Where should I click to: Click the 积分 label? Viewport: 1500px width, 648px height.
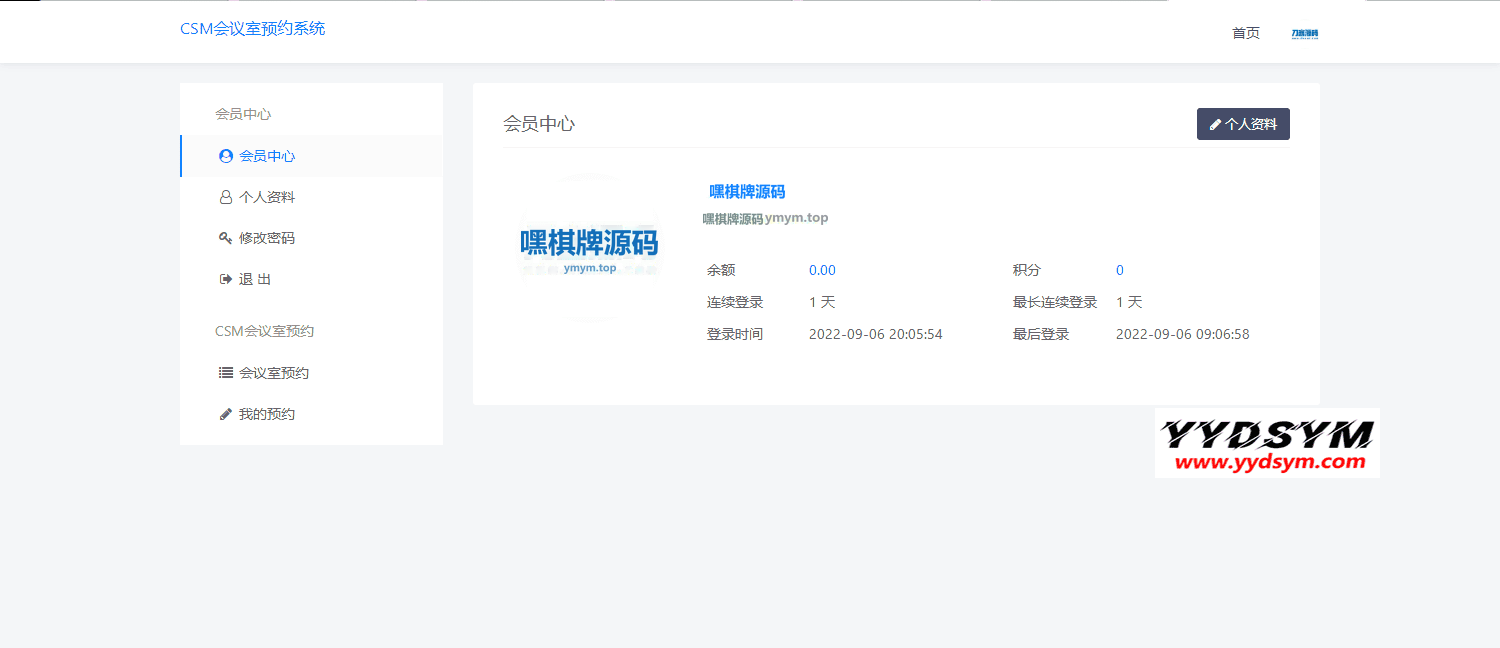point(1027,270)
